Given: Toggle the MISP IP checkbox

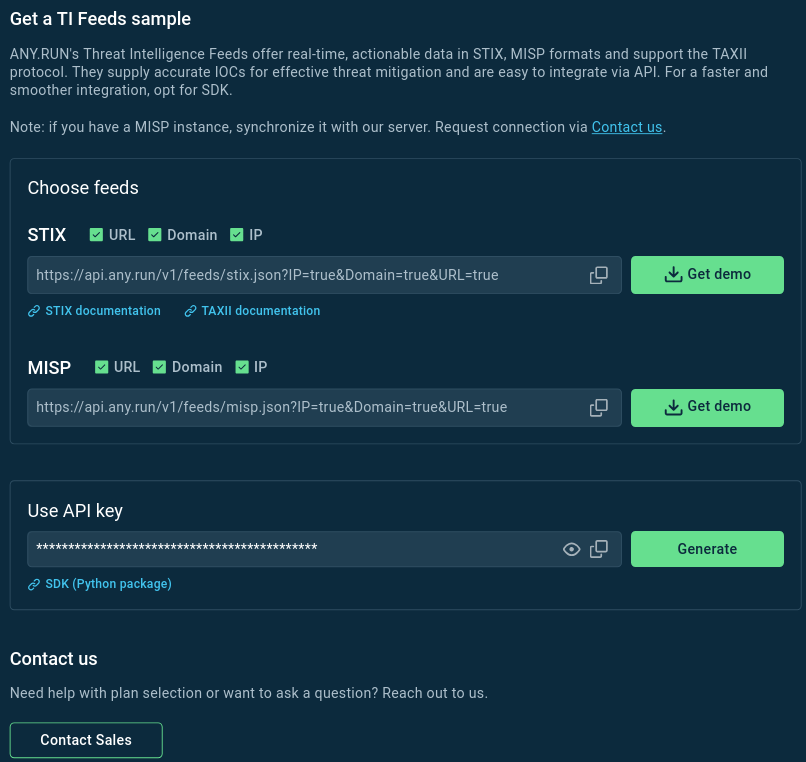Looking at the screenshot, I should (242, 367).
